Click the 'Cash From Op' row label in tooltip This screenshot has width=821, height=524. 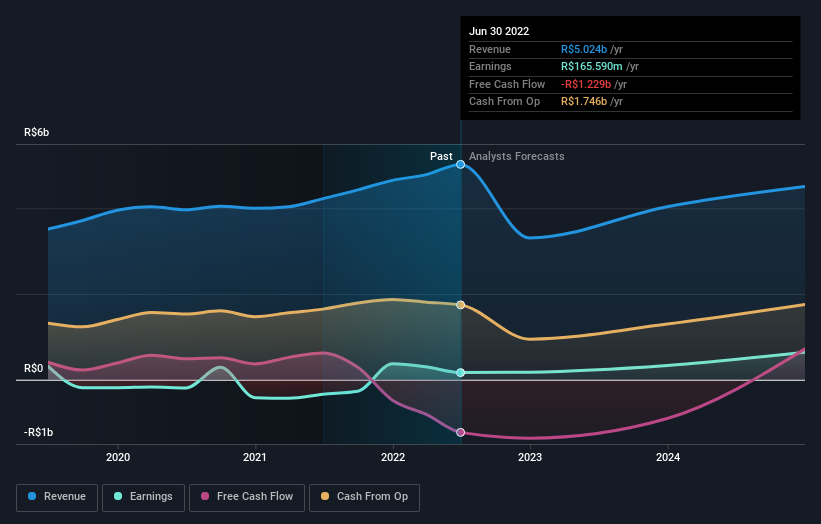(504, 102)
